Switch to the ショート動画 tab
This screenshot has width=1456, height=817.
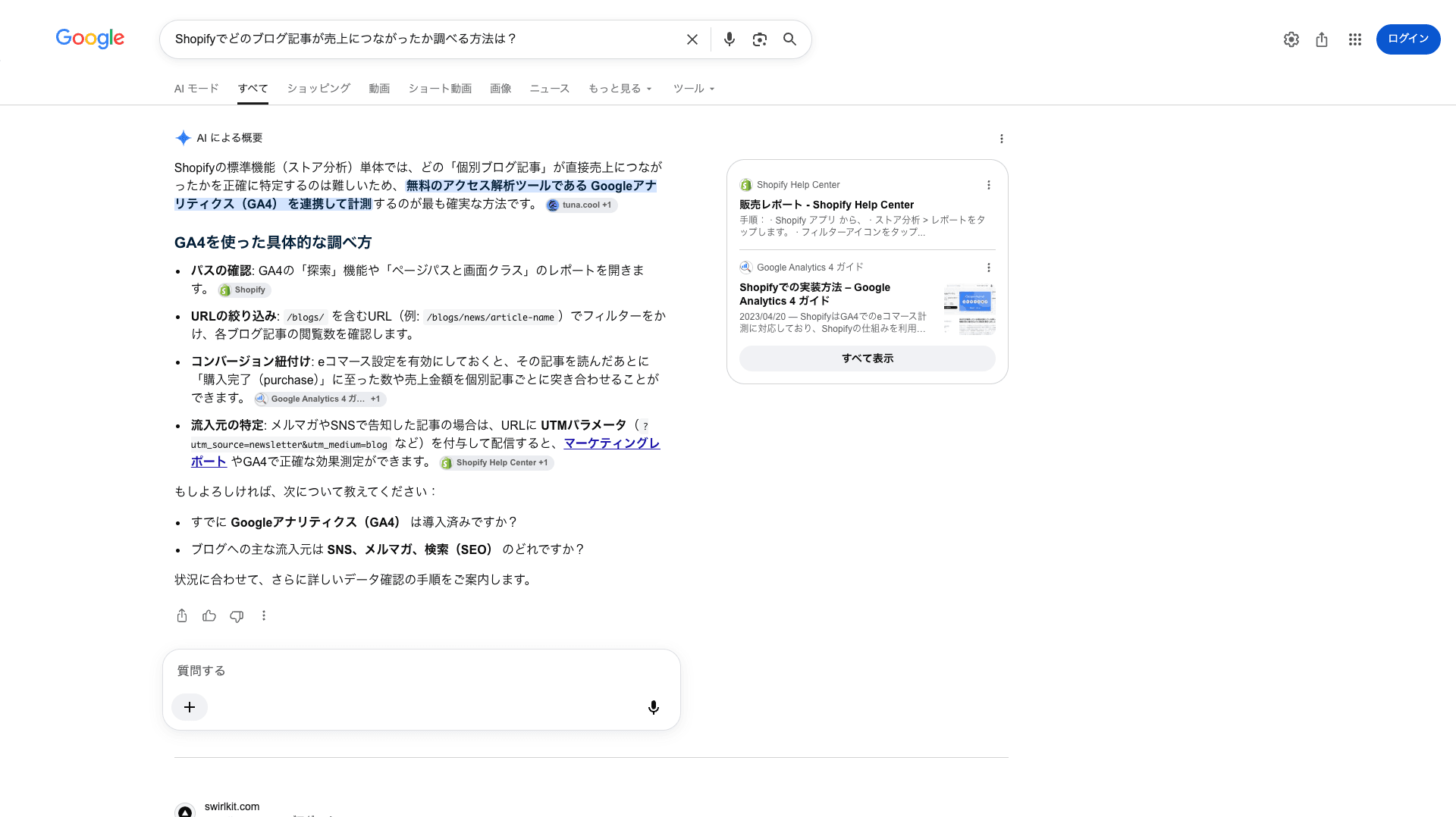pos(440,89)
